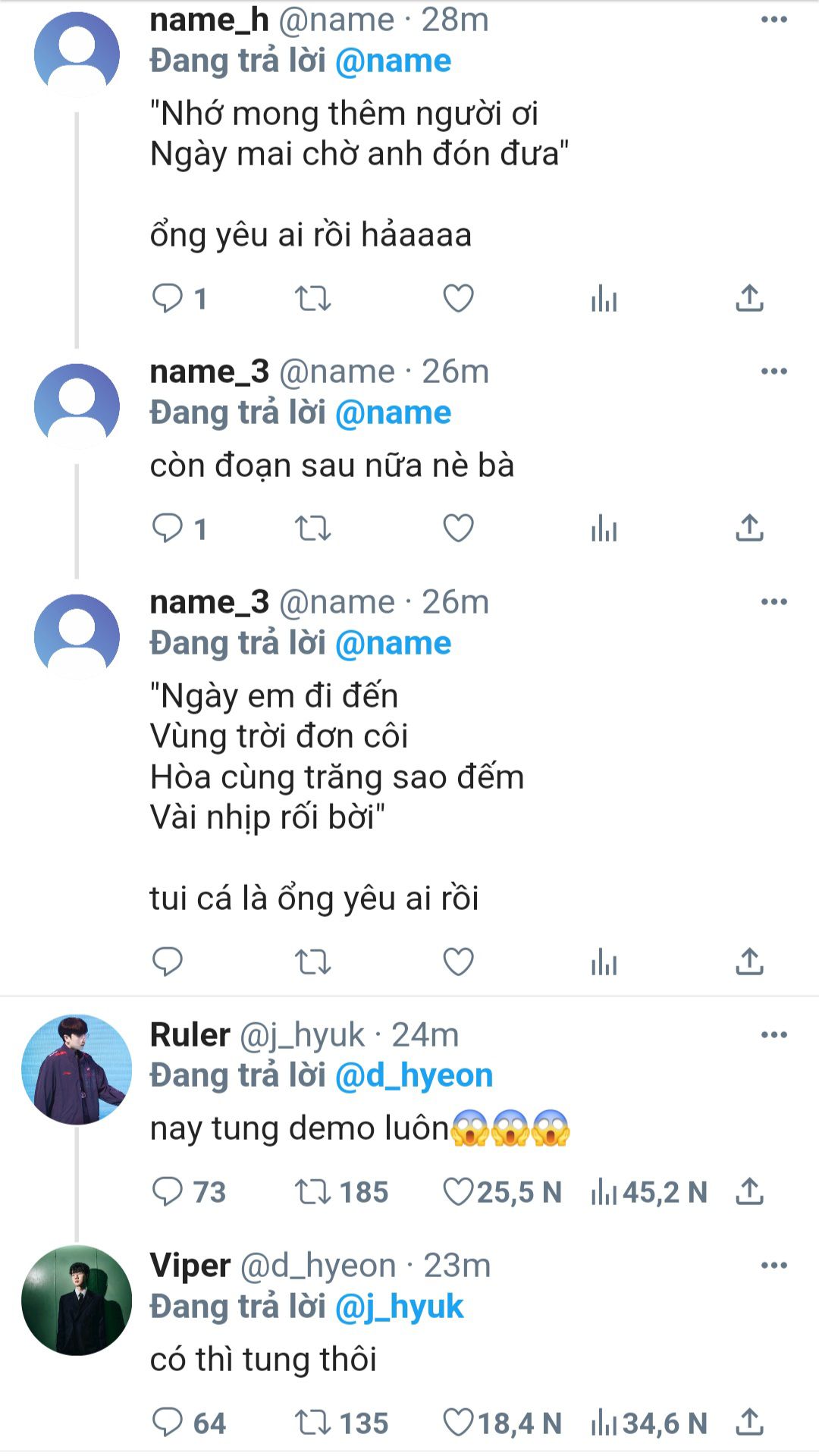Share the name_h tweet posted 28m ago

pos(749,298)
